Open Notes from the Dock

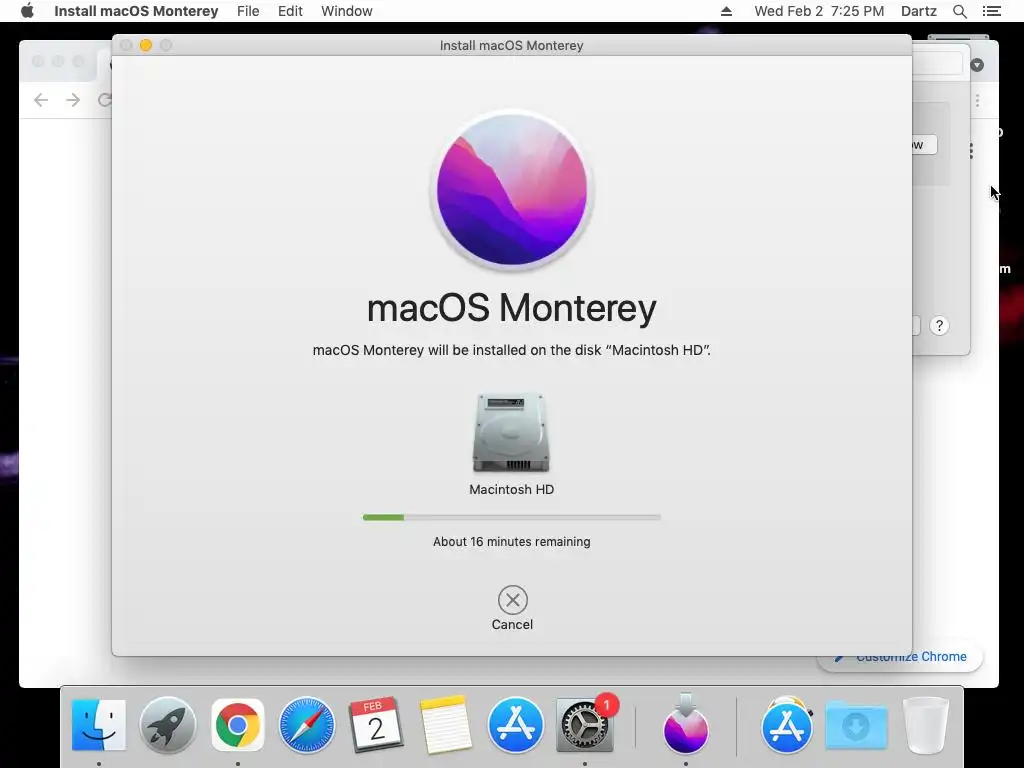(446, 725)
